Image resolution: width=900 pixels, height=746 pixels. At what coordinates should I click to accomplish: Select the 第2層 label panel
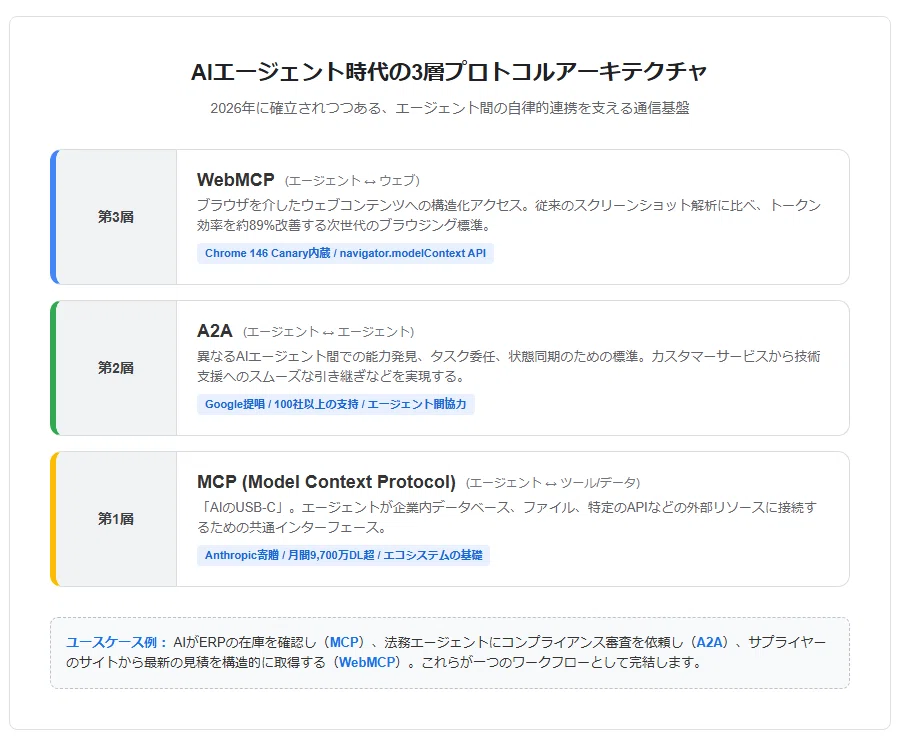click(117, 368)
